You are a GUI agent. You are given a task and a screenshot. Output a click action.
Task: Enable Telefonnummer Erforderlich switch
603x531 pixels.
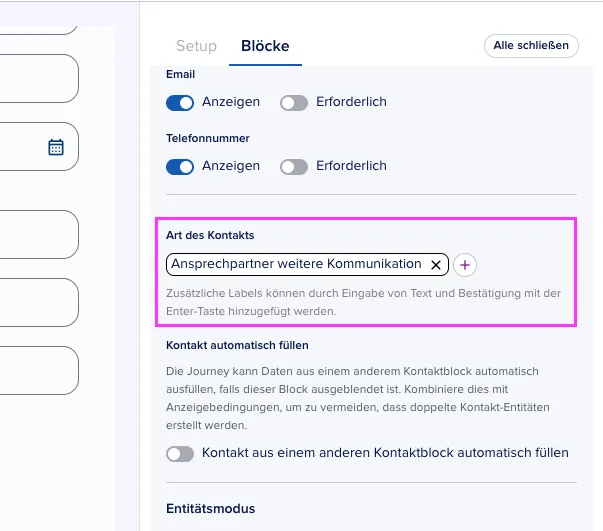(x=294, y=166)
